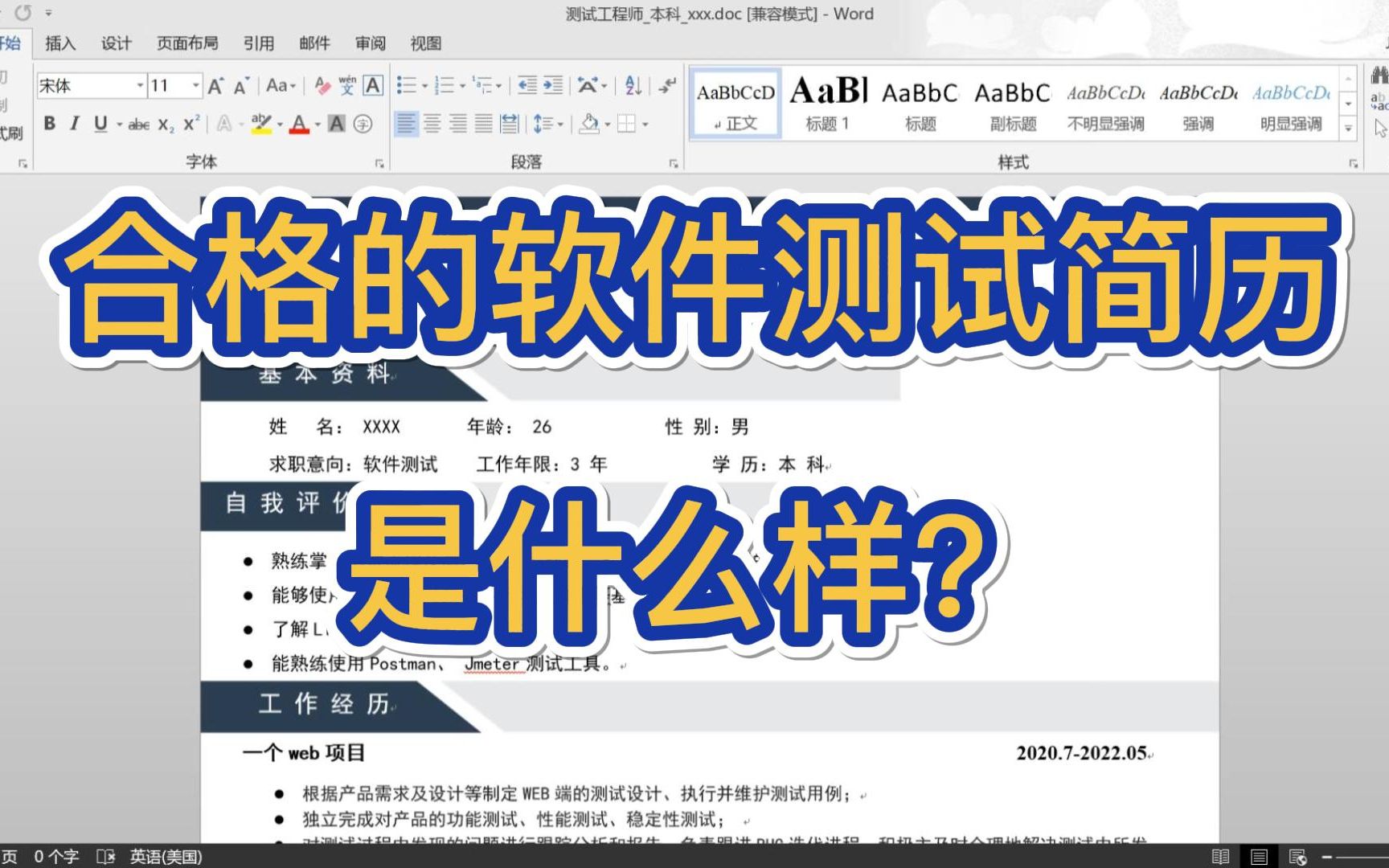Click the shrink font size icon
Image resolution: width=1389 pixels, height=868 pixels.
tap(240, 85)
